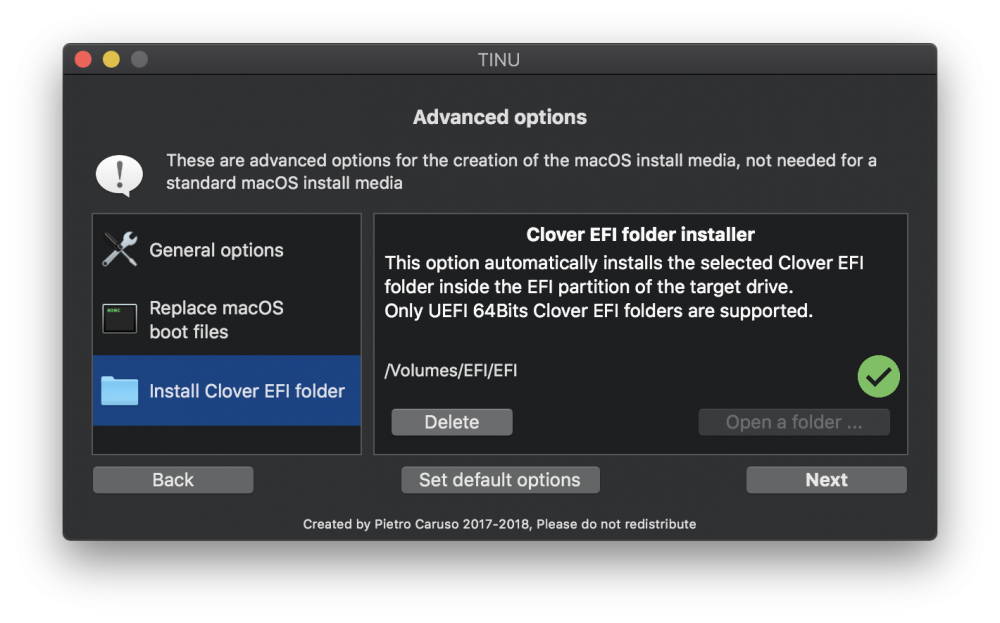The image size is (1000, 623).
Task: Select the General options label
Action: [x=216, y=250]
